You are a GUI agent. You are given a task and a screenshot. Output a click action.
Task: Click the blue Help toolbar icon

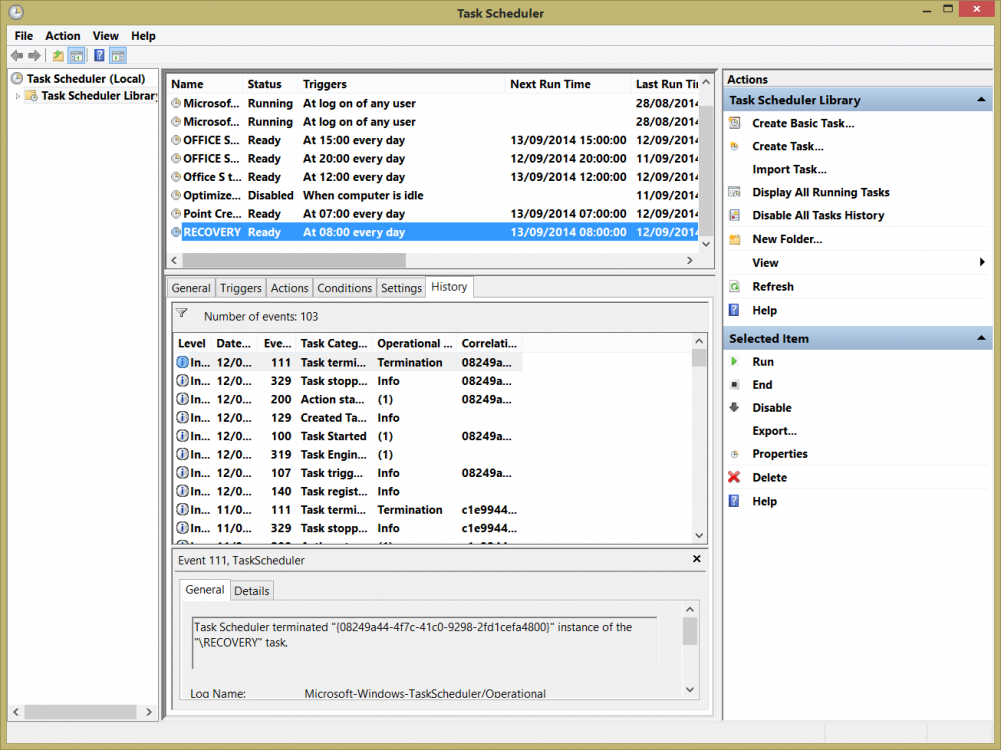click(99, 56)
